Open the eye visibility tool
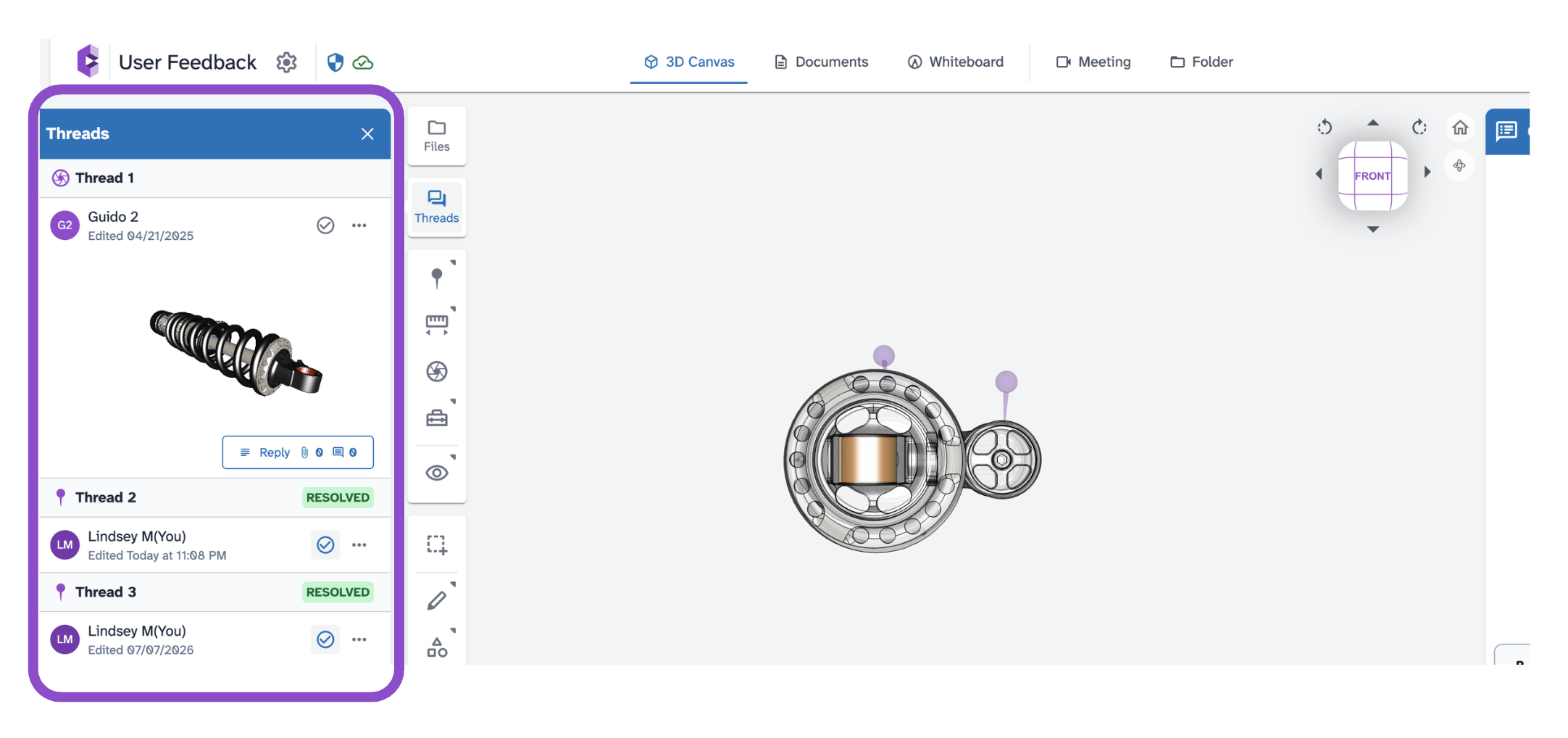 pyautogui.click(x=437, y=473)
